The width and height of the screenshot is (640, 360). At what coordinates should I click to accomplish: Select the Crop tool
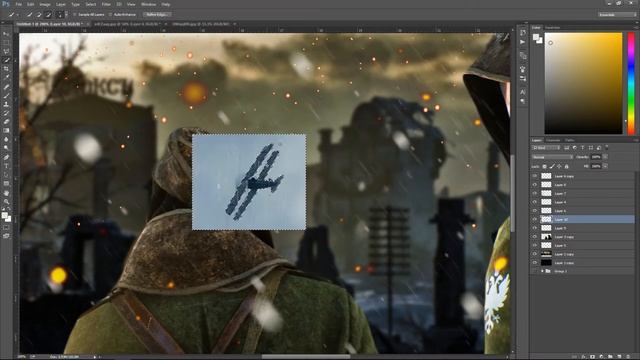click(6, 69)
